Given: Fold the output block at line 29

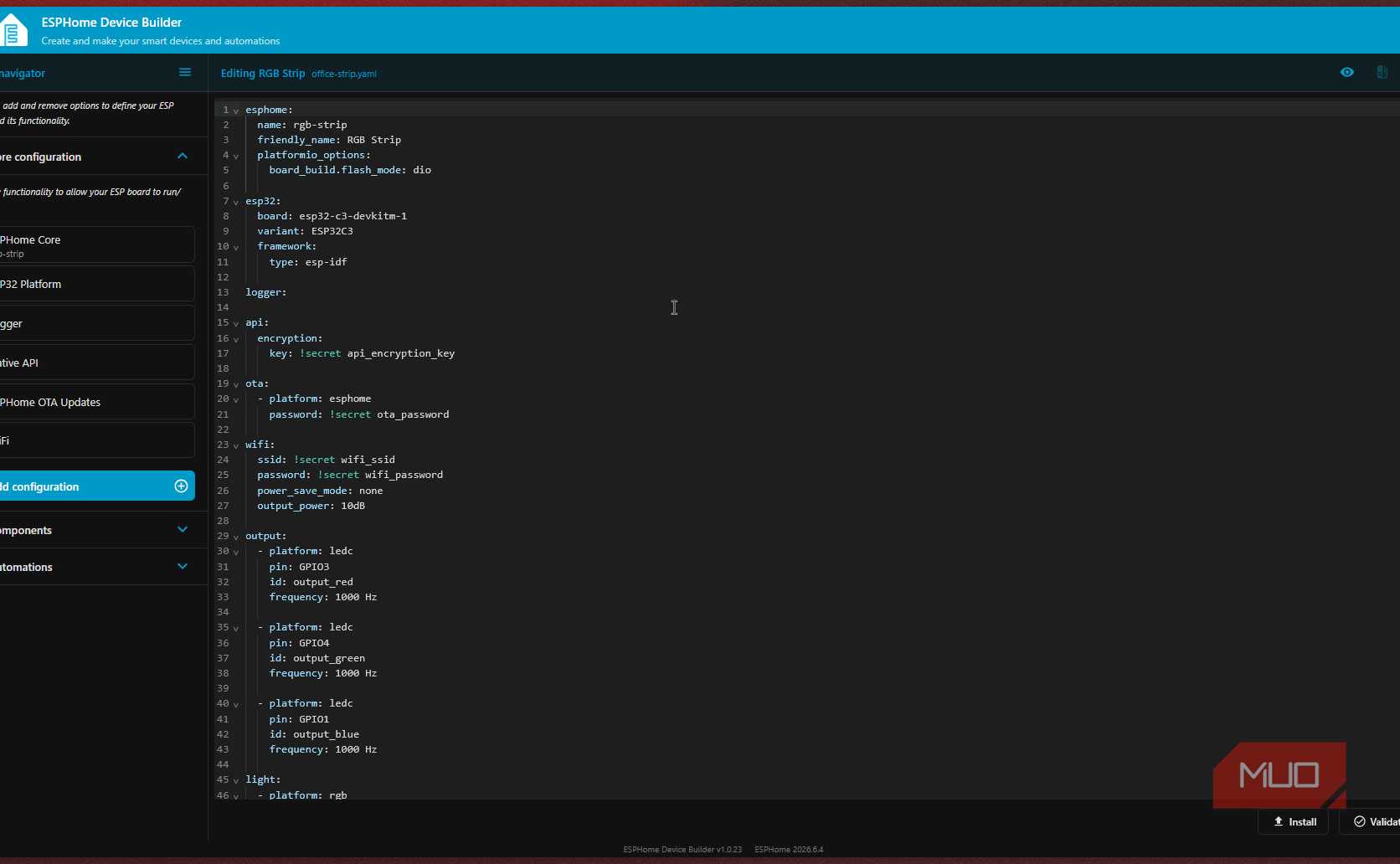Looking at the screenshot, I should pyautogui.click(x=236, y=537).
